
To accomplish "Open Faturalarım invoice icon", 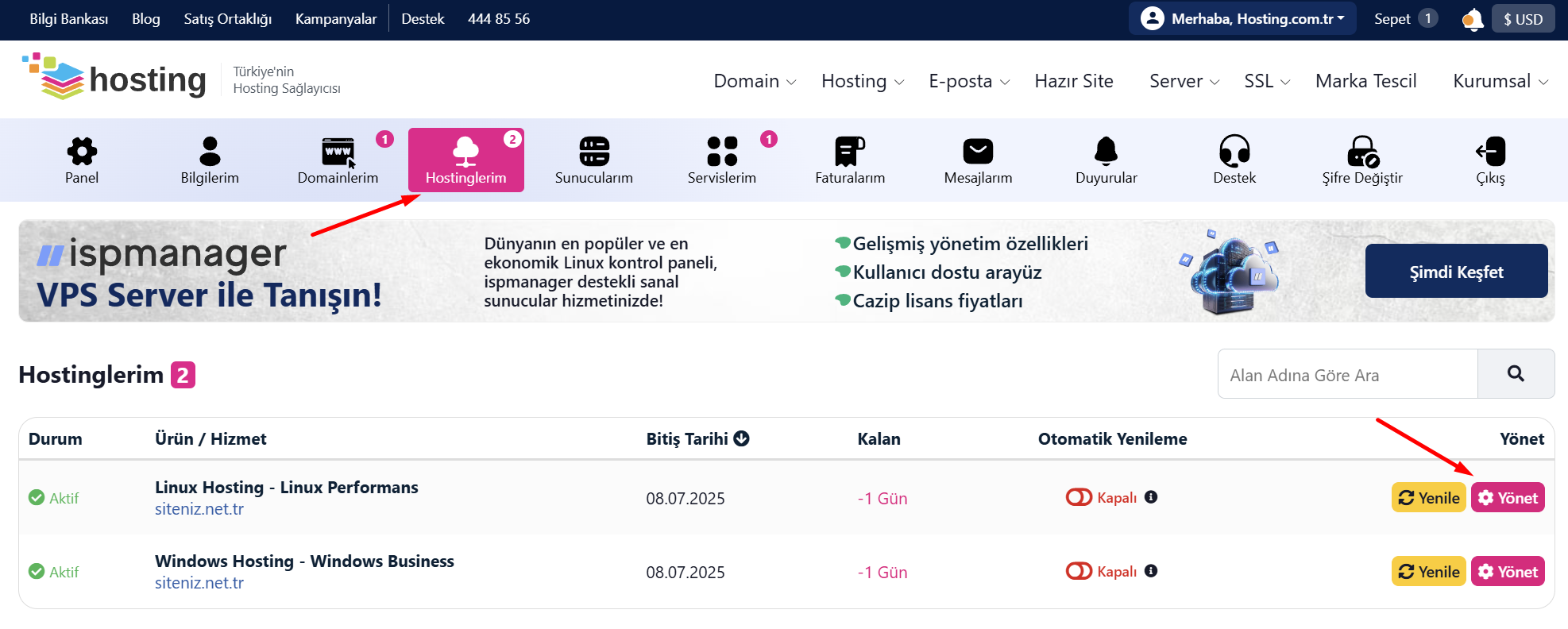I will (x=850, y=151).
